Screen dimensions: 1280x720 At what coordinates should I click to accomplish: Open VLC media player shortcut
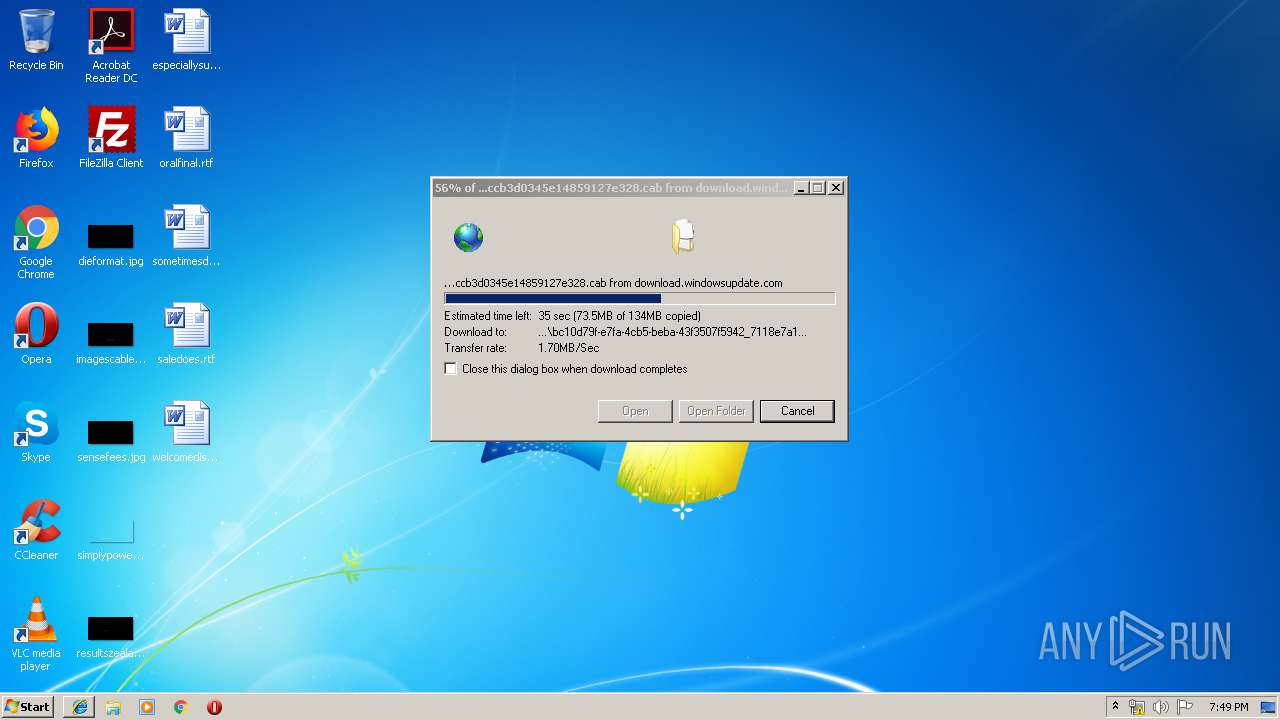coord(36,634)
